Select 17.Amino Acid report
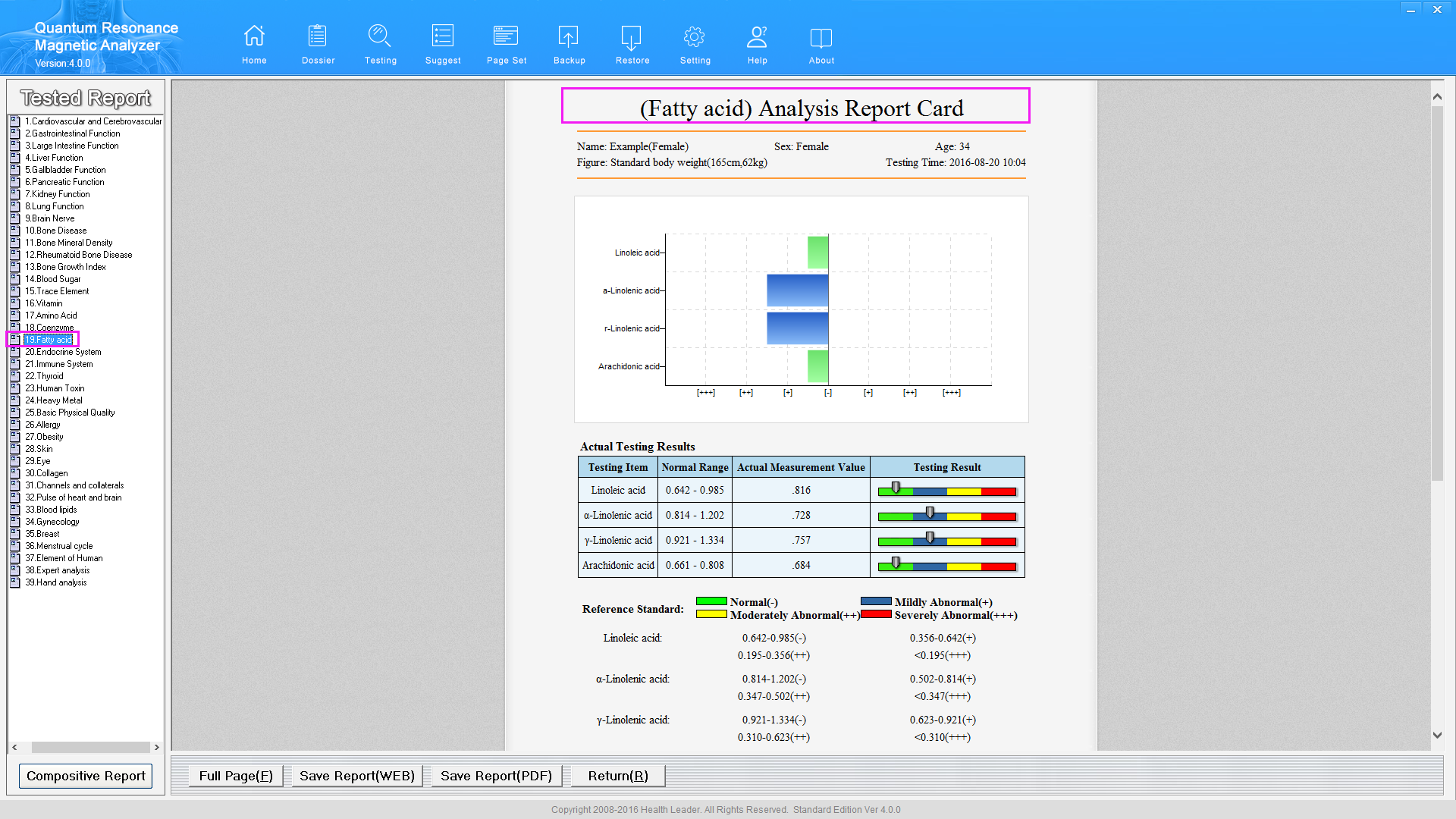Image resolution: width=1456 pixels, height=819 pixels. tap(51, 315)
